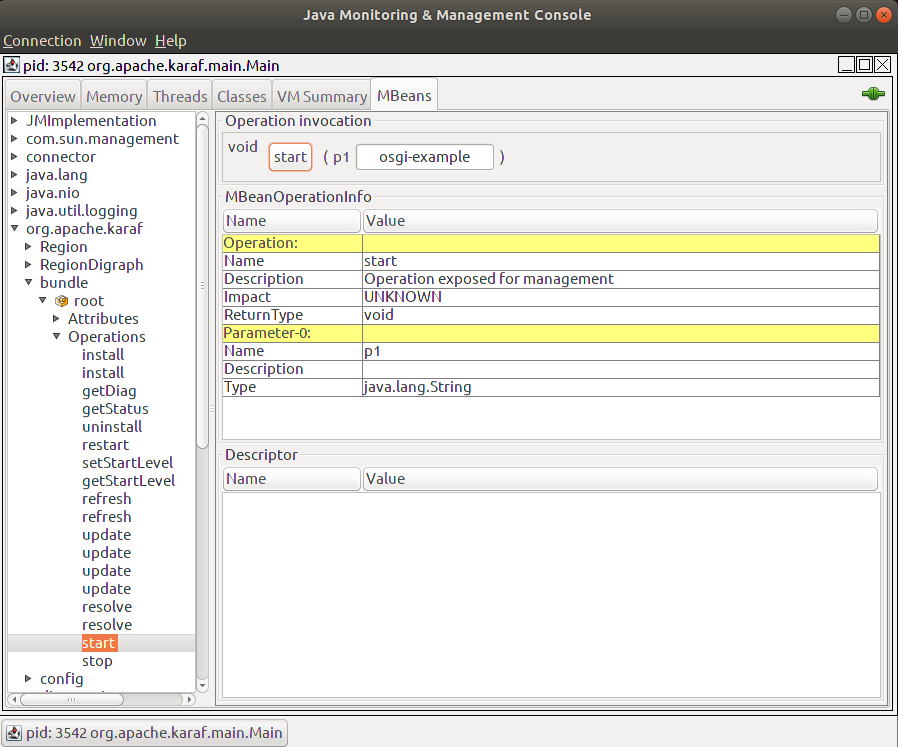Click the green connection status icon

(873, 93)
